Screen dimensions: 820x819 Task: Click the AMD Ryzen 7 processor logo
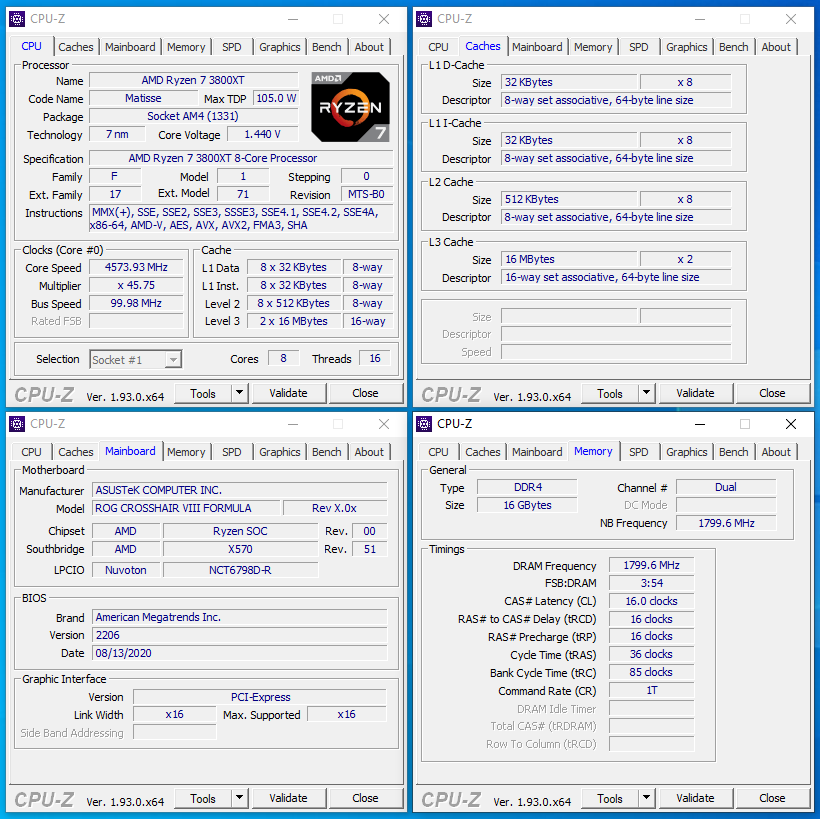coord(350,107)
